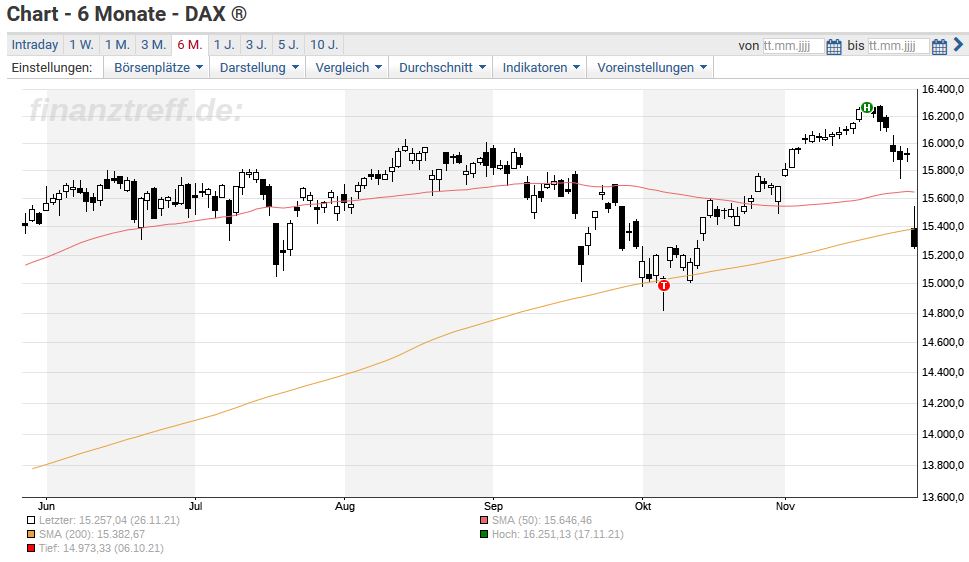Click the red Tief legend swatch
This screenshot has width=969, height=562.
point(31,548)
